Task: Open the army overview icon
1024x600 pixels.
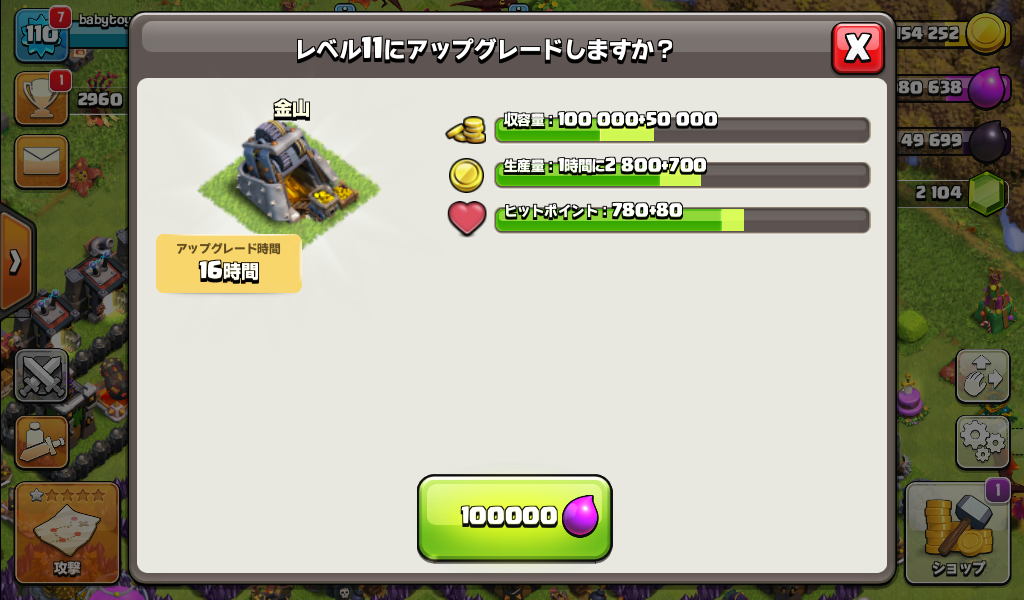Action: coord(41,443)
